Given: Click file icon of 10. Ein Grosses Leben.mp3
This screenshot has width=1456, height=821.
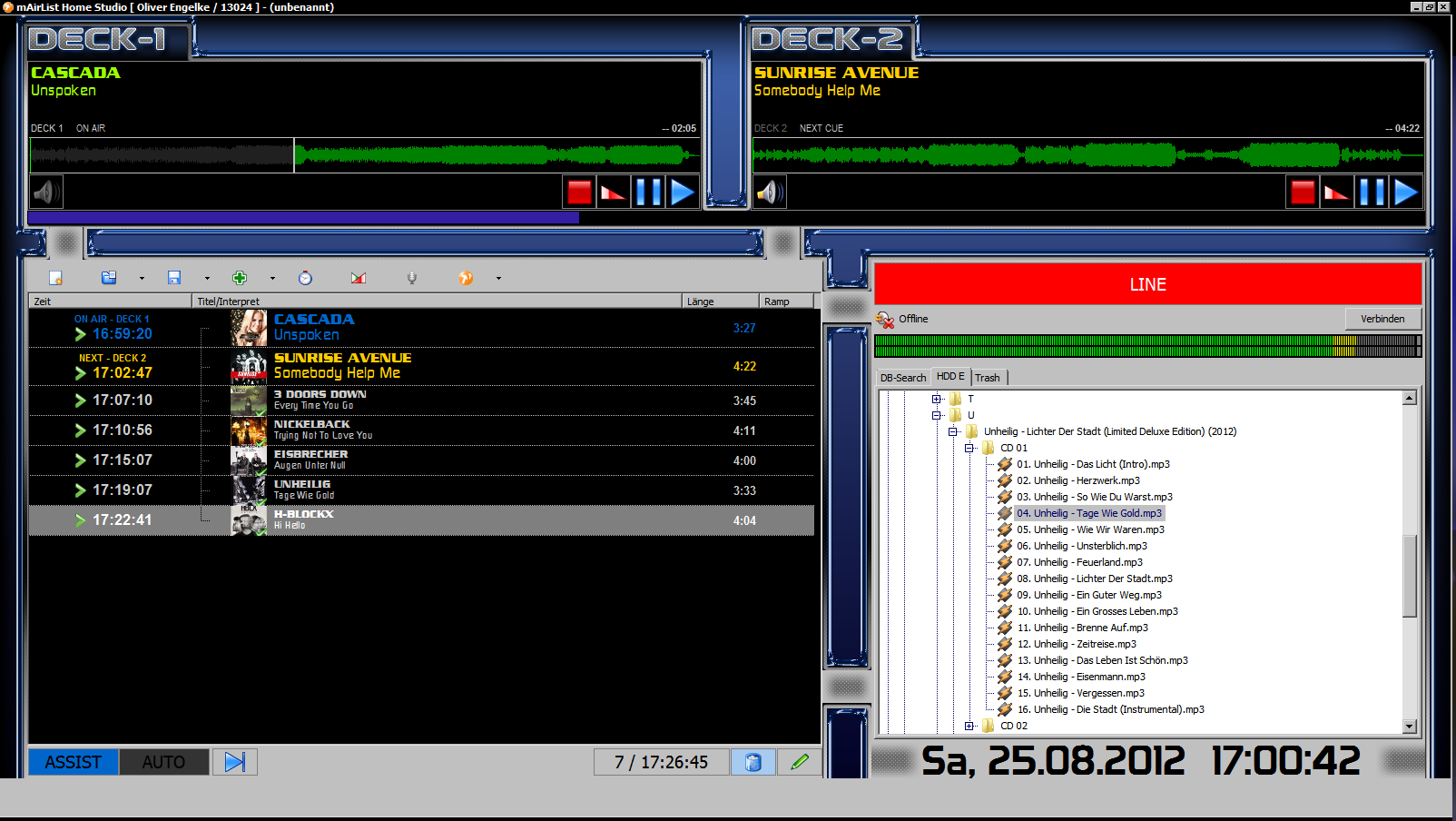Looking at the screenshot, I should pyautogui.click(x=1005, y=611).
